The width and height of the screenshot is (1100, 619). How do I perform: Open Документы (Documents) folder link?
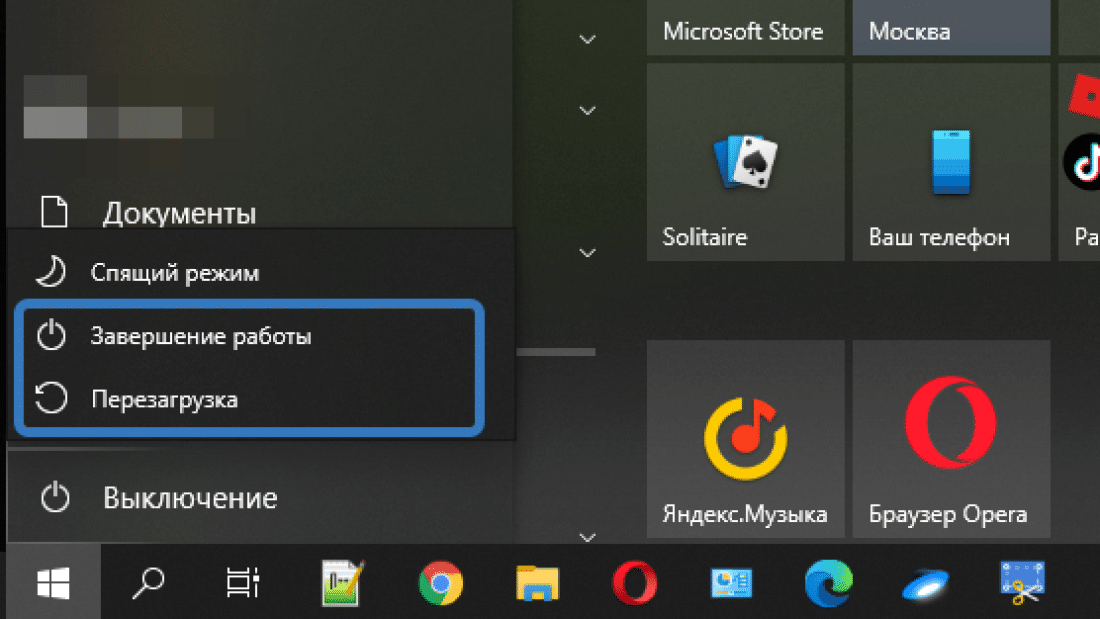click(179, 213)
